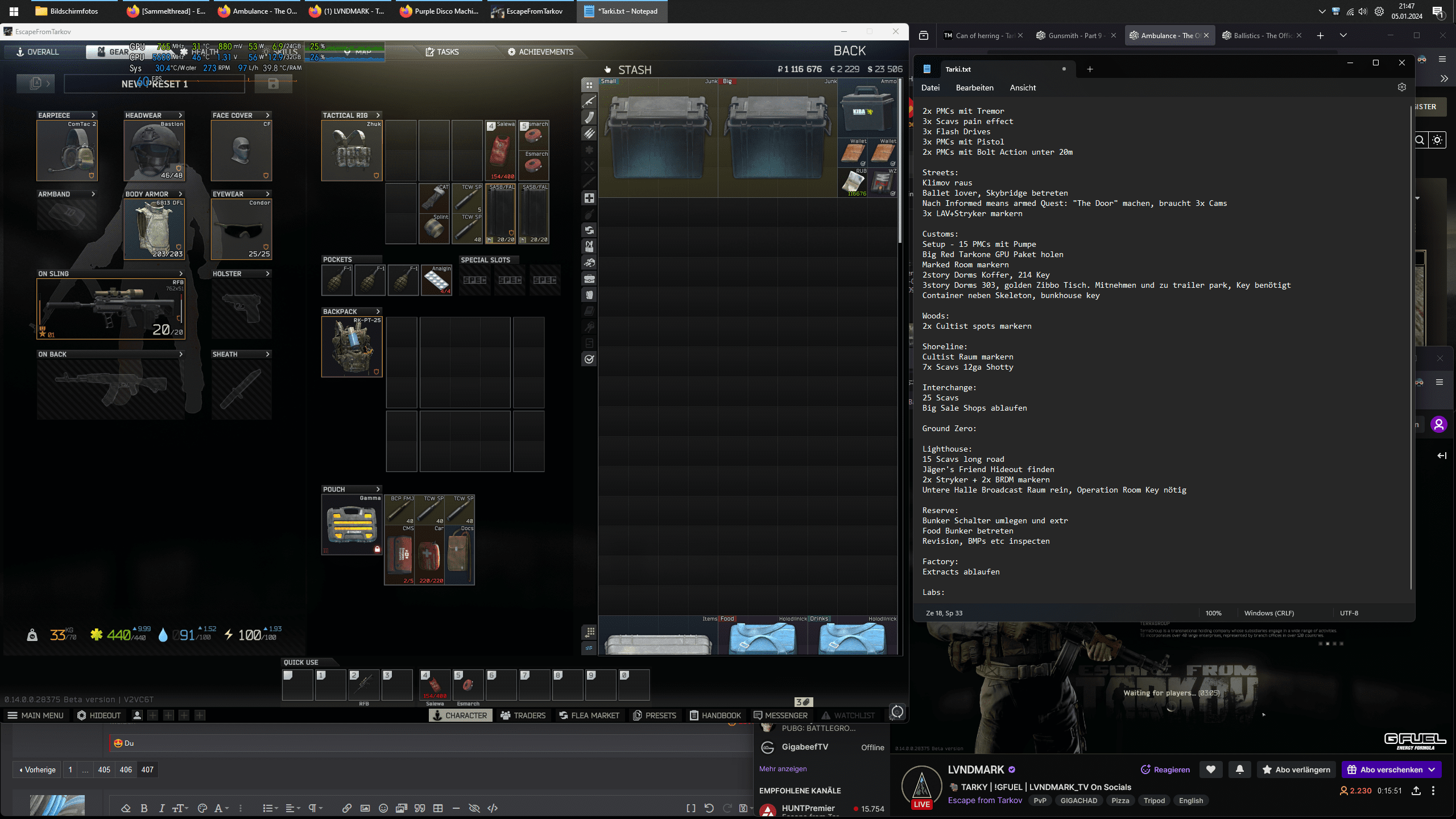1456x819 pixels.
Task: Open the OVERALL tab
Action: click(x=38, y=52)
